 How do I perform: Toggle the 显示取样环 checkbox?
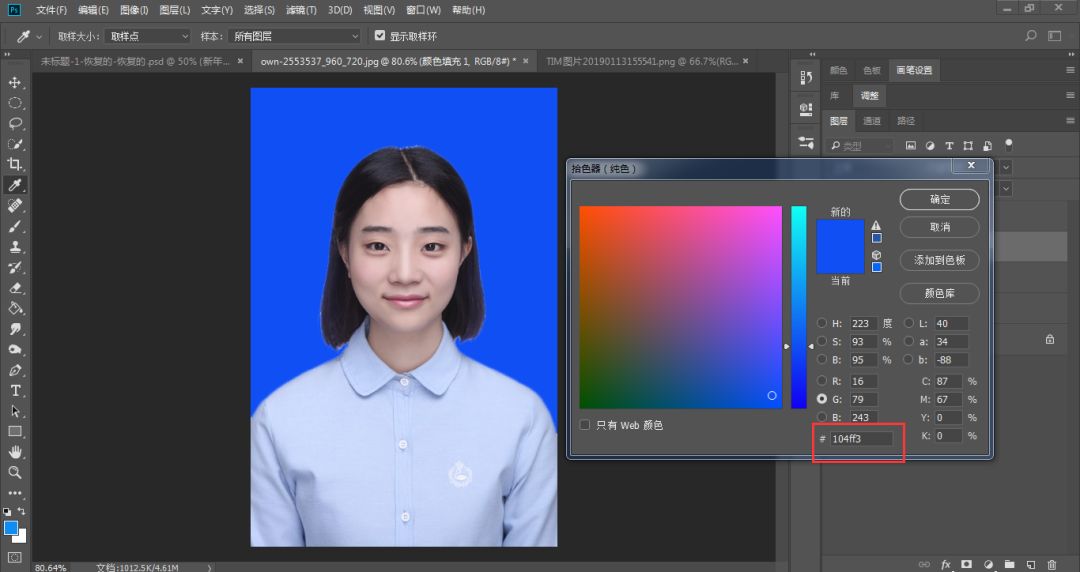coord(380,36)
